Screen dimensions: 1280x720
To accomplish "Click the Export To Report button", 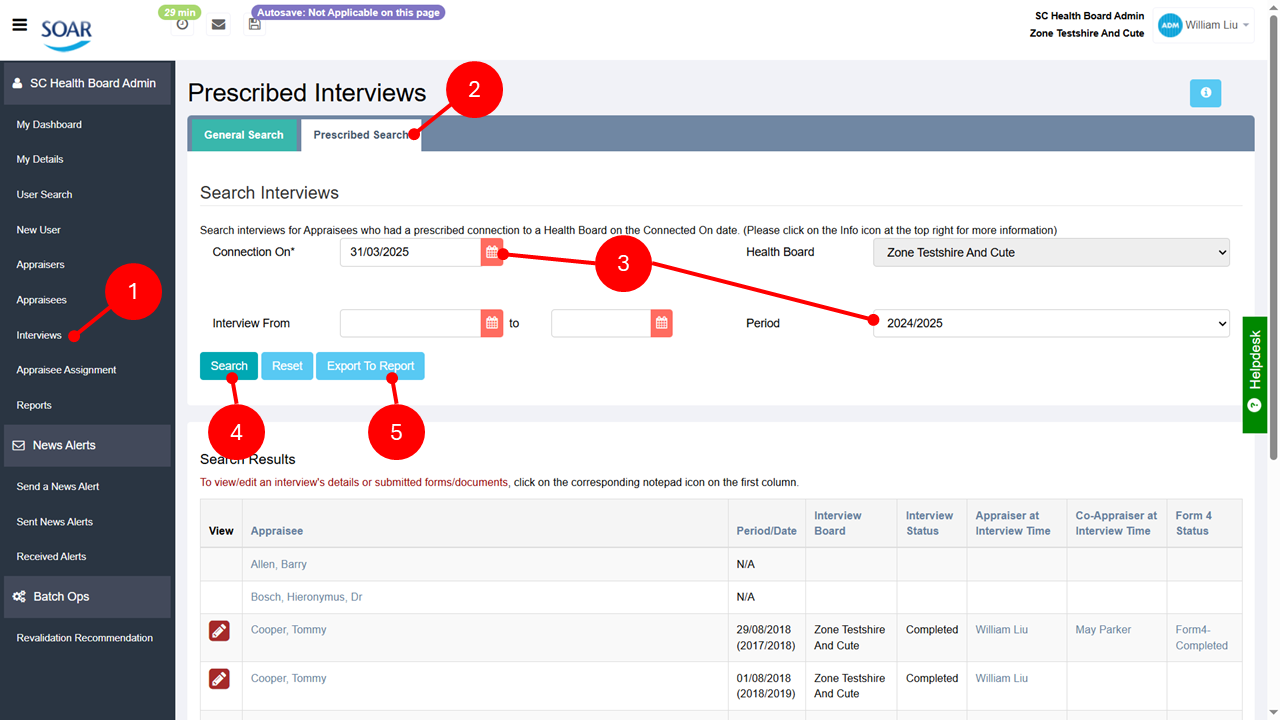I will 370,366.
